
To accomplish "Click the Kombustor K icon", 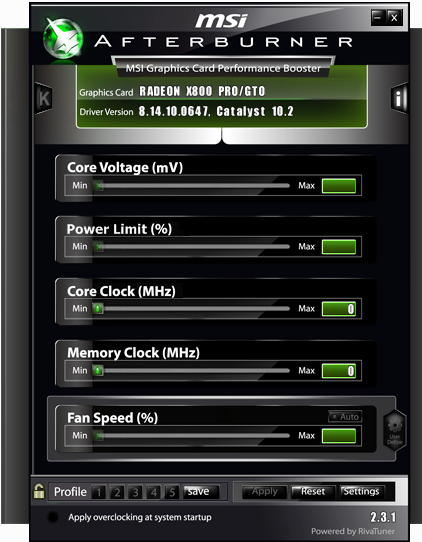I will tap(44, 99).
